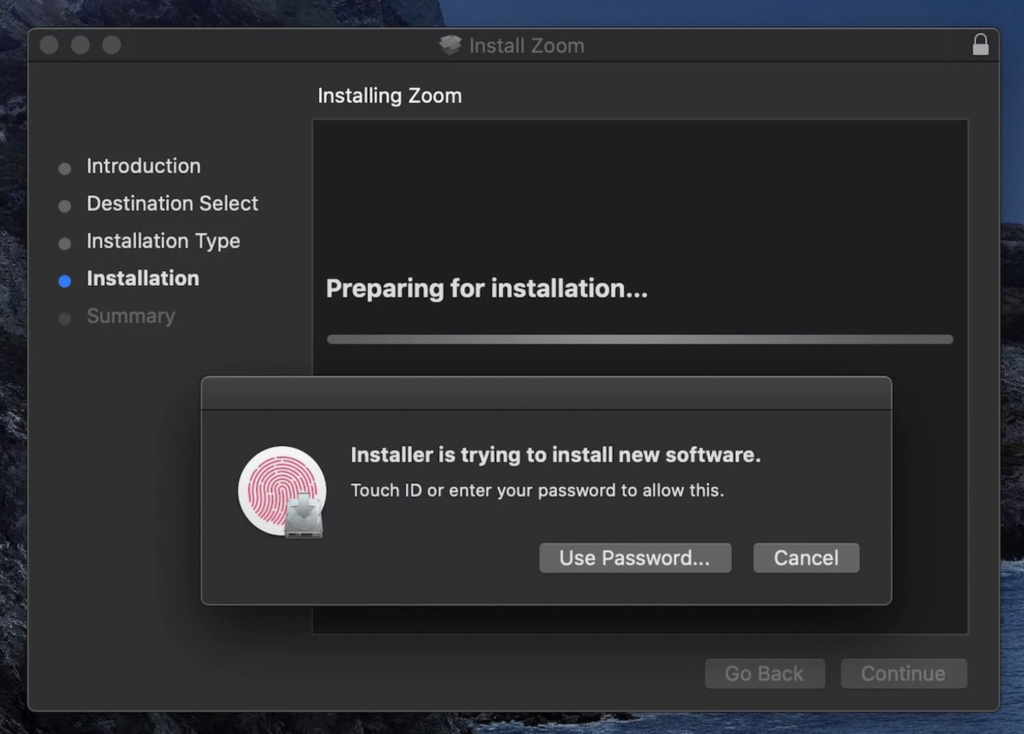This screenshot has height=734, width=1024.
Task: Click the Install Zoom window title
Action: coord(533,45)
